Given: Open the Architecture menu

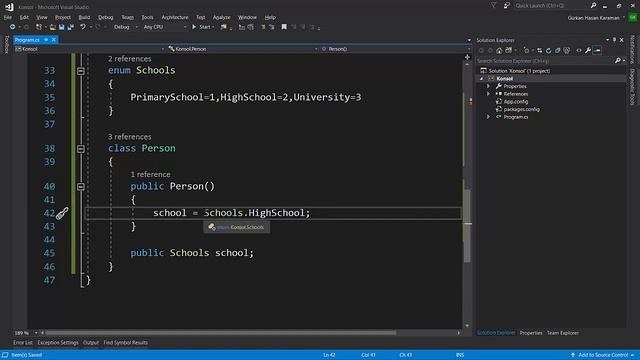Looking at the screenshot, I should (175, 18).
